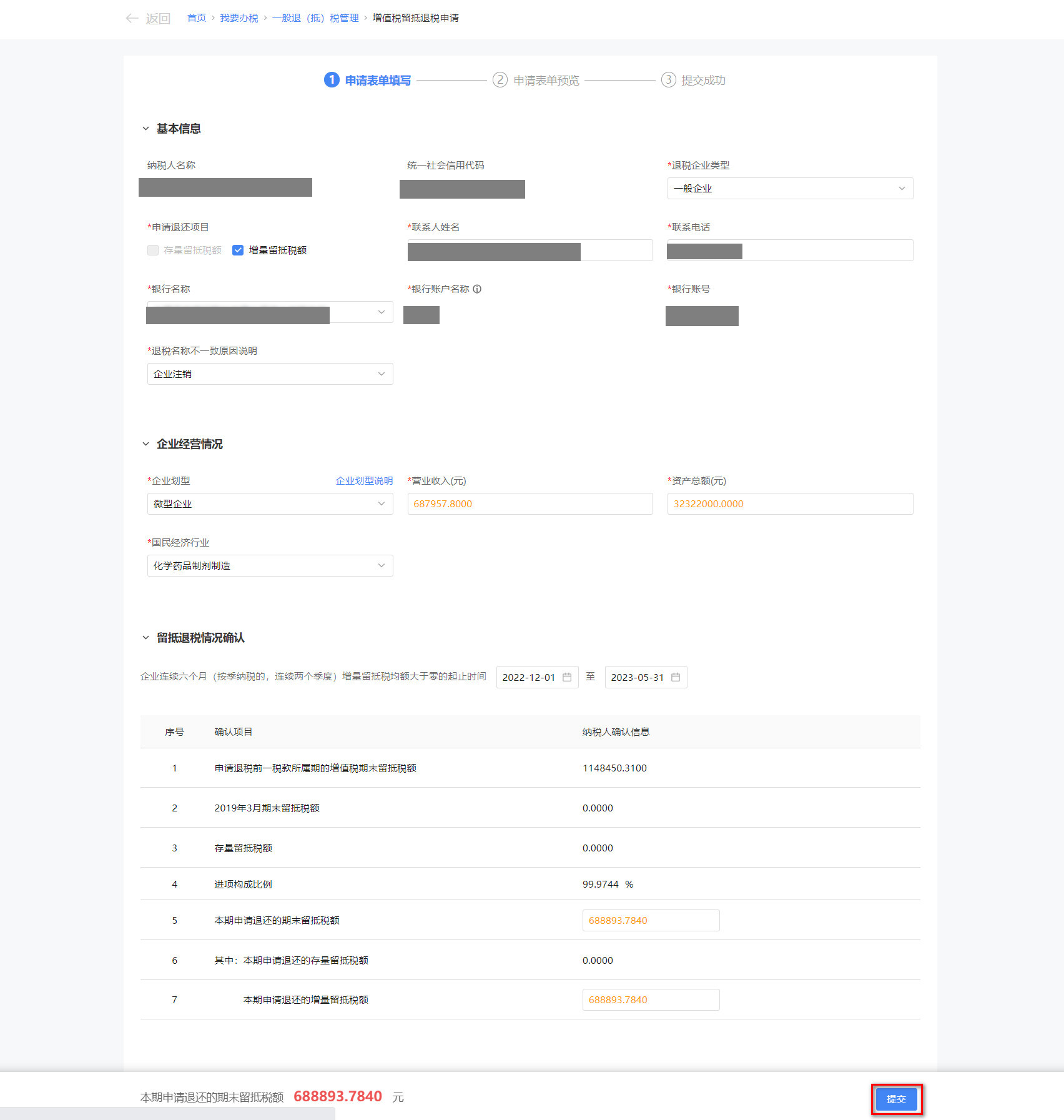Click info icon beside 银行账户名称
1064x1120 pixels.
pyautogui.click(x=477, y=289)
